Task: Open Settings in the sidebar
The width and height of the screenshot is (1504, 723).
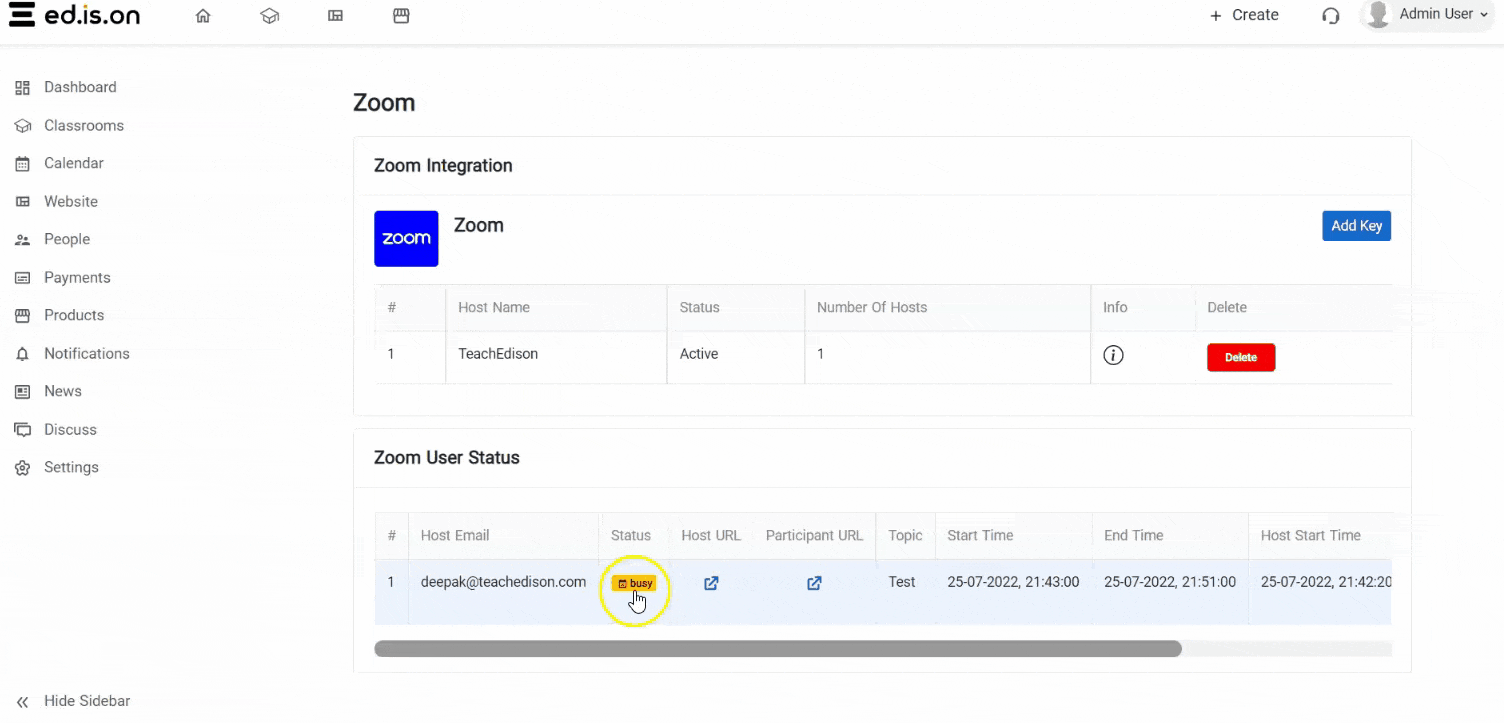Action: click(71, 467)
